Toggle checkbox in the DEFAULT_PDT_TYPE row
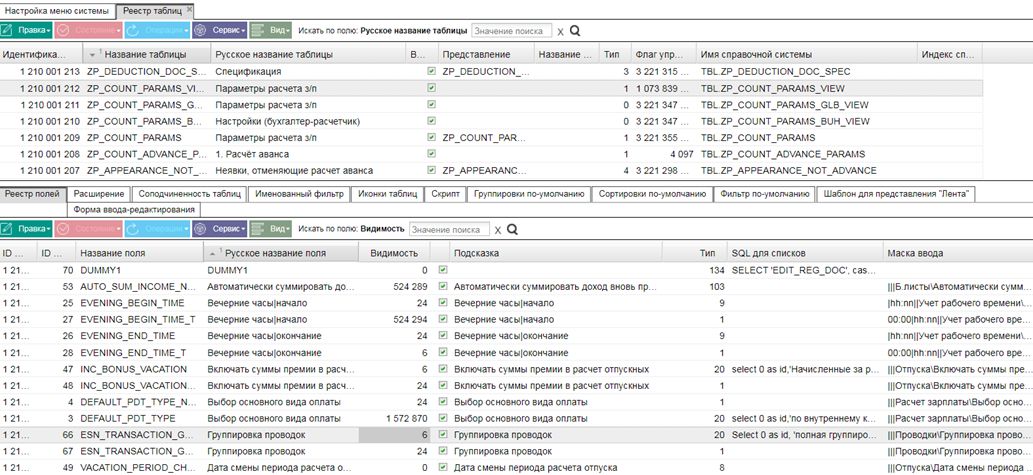 443,418
